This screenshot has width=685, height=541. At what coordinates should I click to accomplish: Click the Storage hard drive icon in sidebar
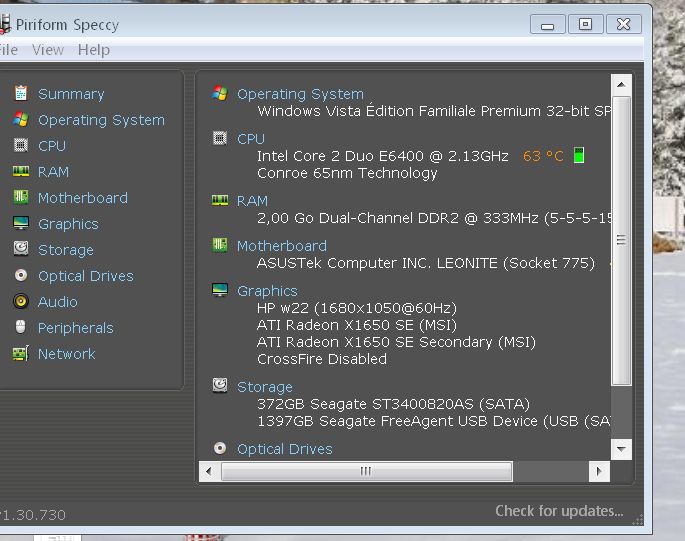coord(21,249)
